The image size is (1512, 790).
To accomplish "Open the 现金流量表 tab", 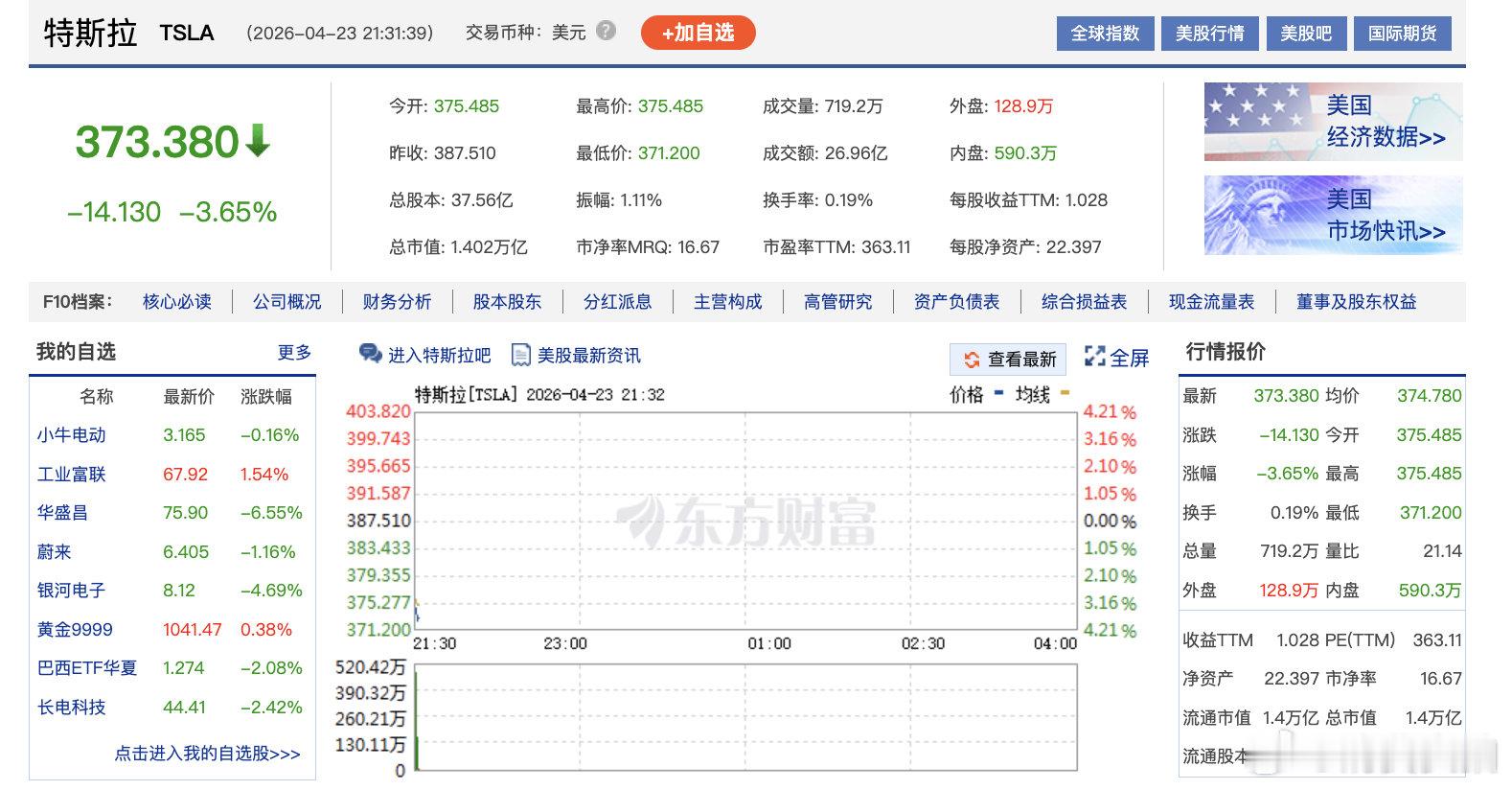I will pyautogui.click(x=1211, y=302).
